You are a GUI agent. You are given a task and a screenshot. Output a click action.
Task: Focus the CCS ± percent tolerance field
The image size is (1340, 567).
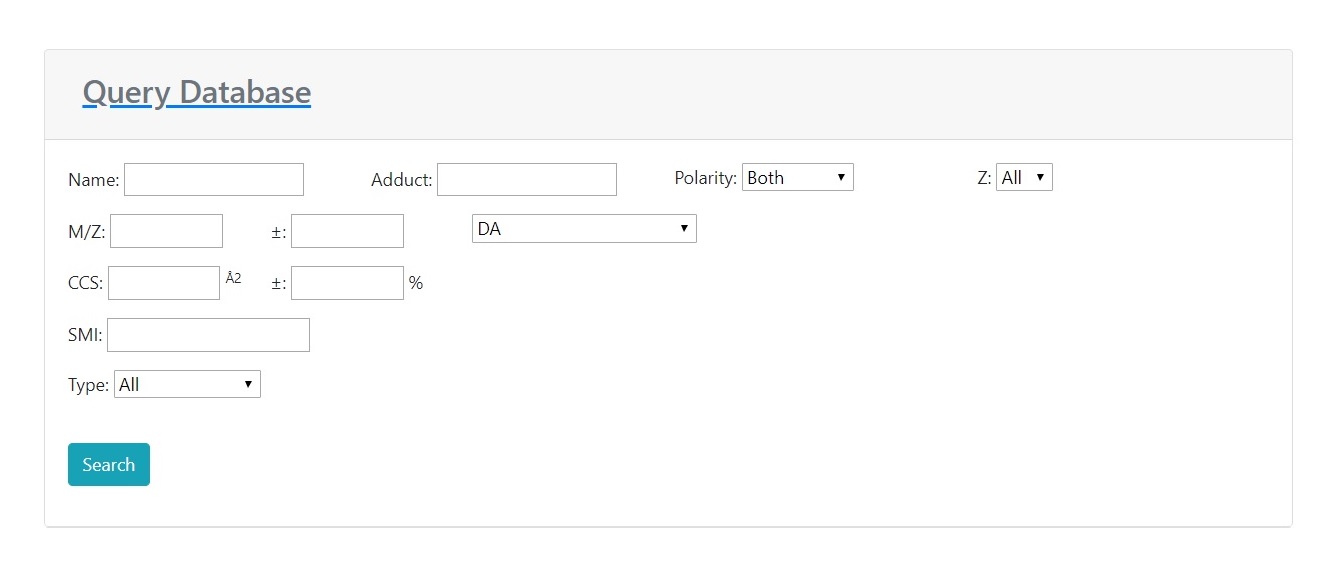(347, 283)
